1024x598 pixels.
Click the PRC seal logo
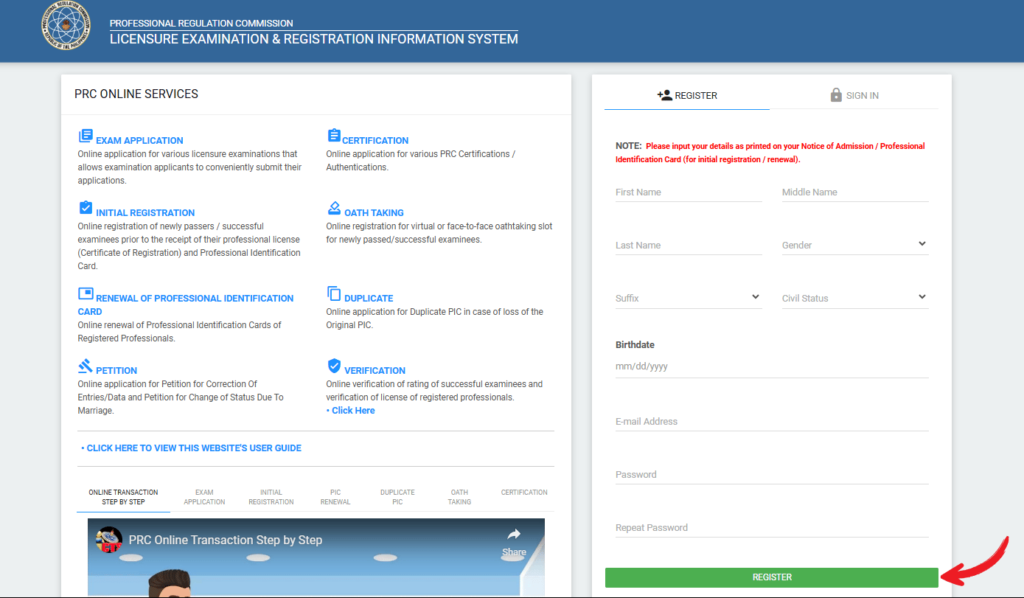[66, 26]
